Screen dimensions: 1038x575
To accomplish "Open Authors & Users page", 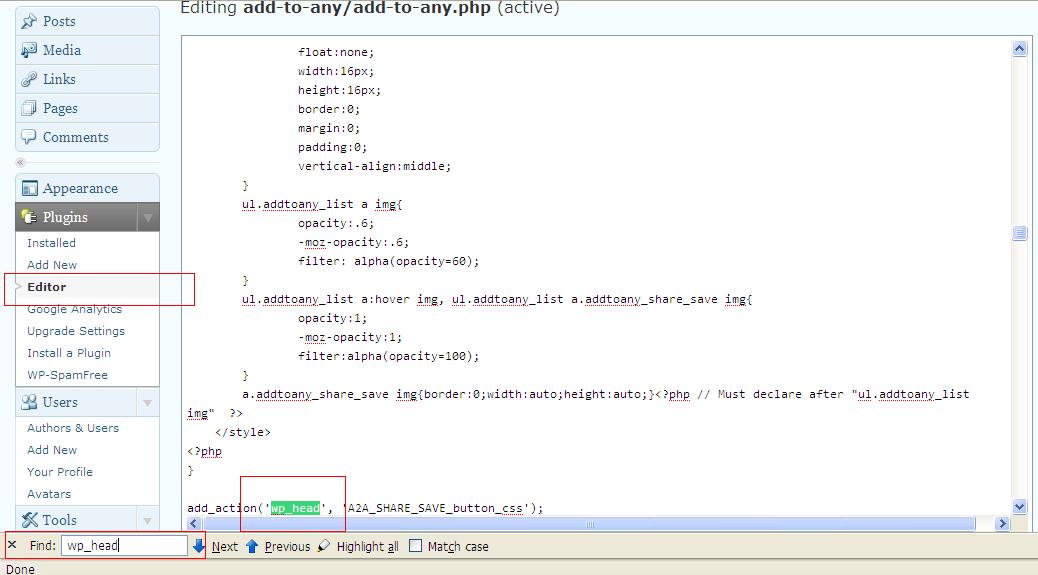I will pos(73,428).
